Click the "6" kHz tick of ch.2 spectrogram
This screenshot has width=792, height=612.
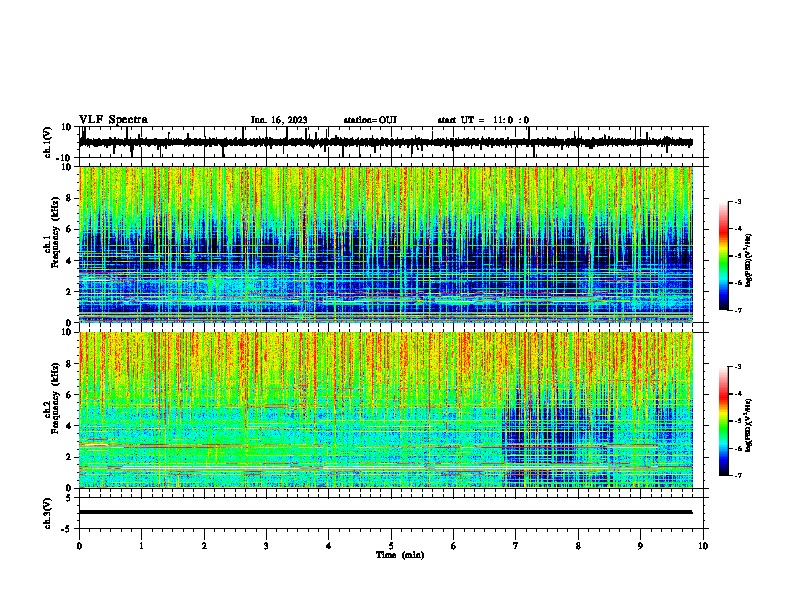pyautogui.click(x=70, y=395)
